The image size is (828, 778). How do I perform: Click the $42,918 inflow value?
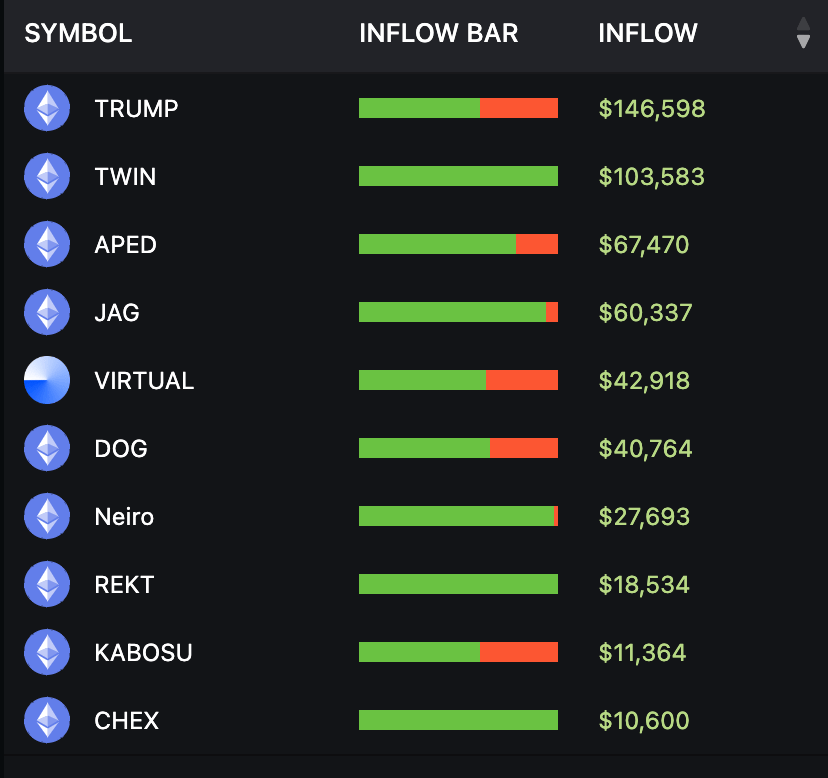644,381
